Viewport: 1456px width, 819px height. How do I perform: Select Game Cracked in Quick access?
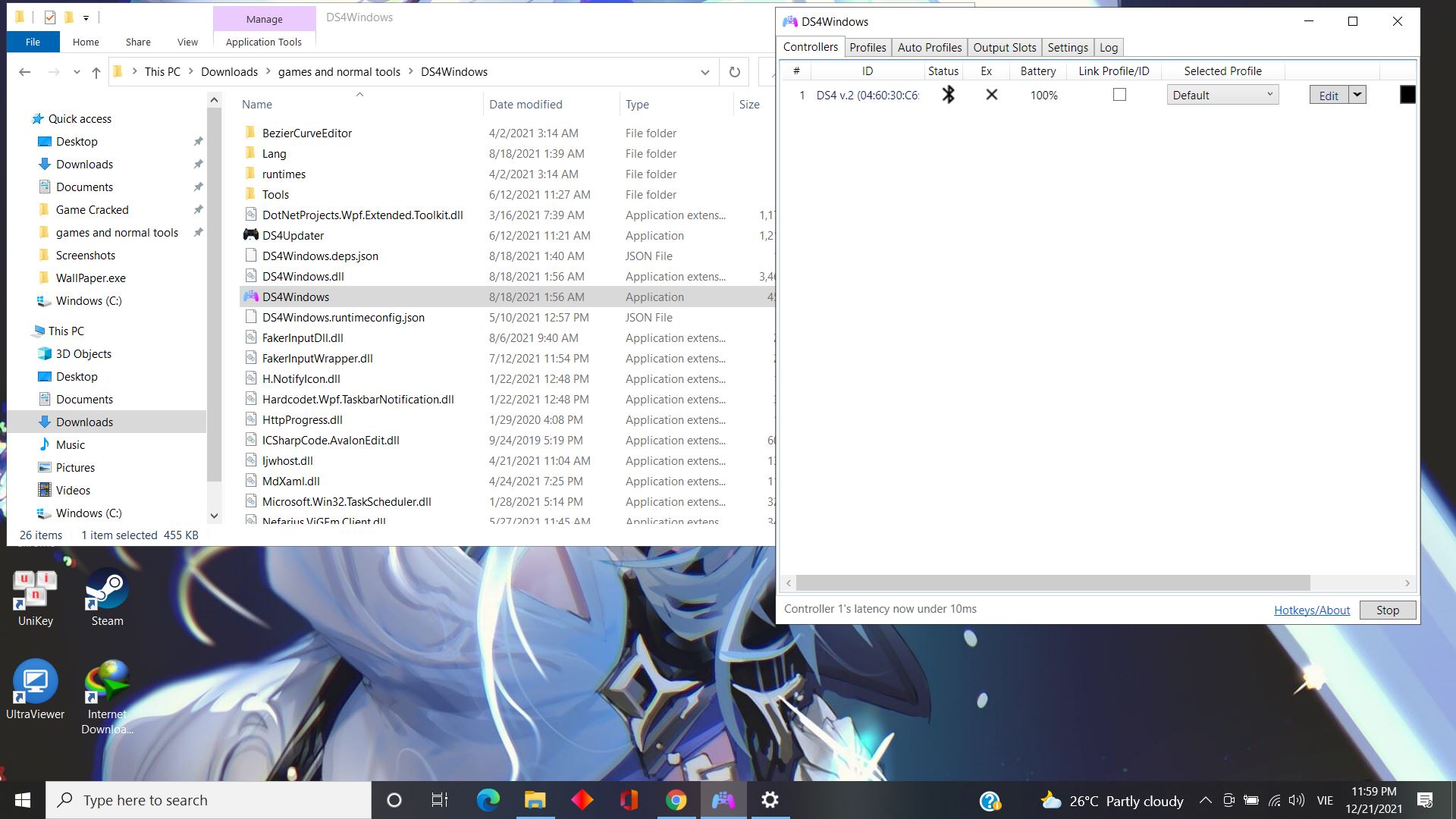[93, 210]
